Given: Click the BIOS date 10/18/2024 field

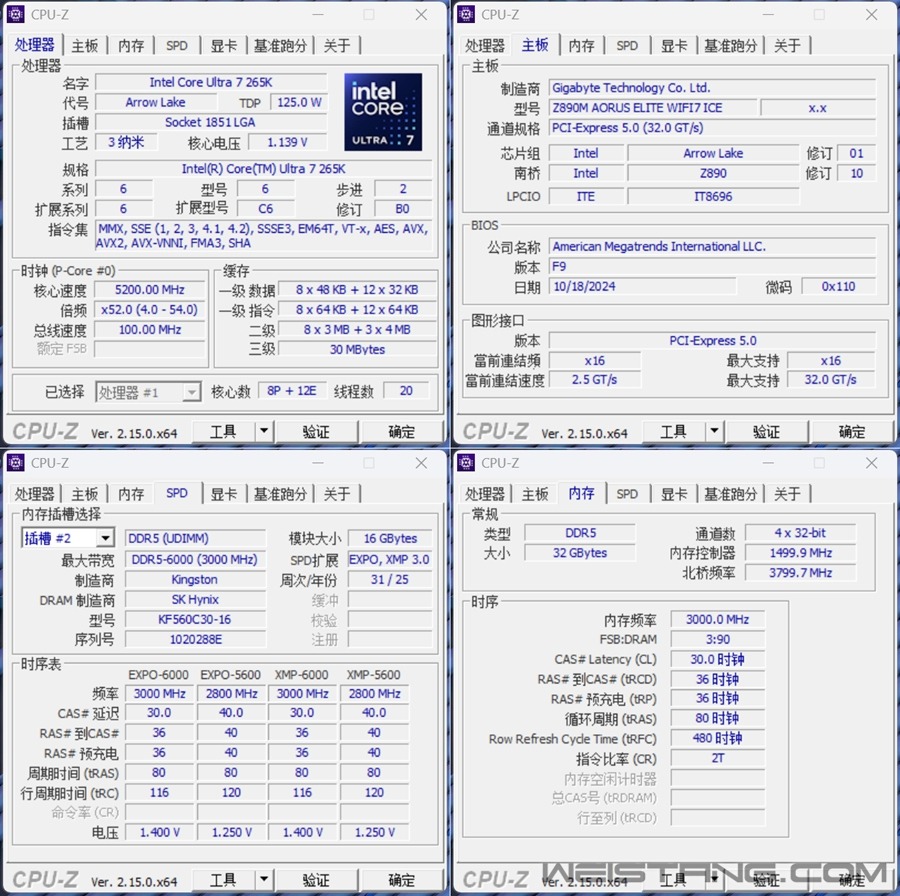Looking at the screenshot, I should click(642, 286).
